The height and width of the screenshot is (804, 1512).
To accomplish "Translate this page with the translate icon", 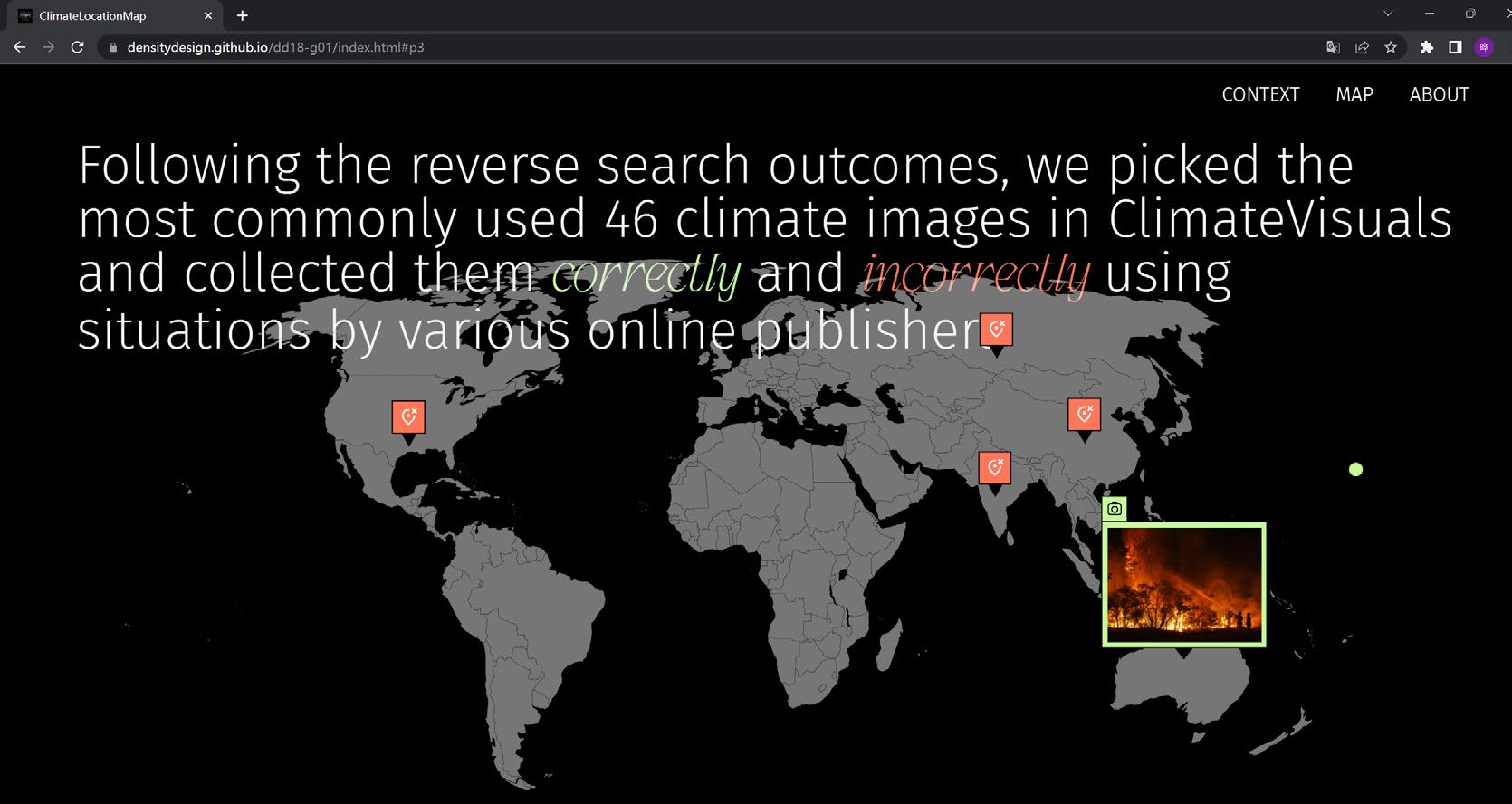I will point(1333,47).
